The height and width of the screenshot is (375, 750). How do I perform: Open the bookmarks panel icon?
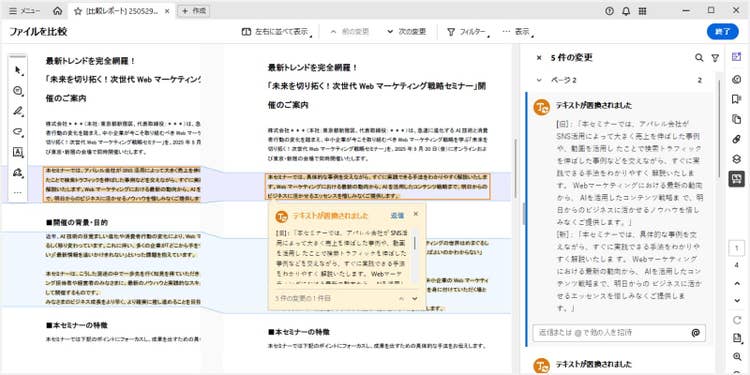[737, 99]
